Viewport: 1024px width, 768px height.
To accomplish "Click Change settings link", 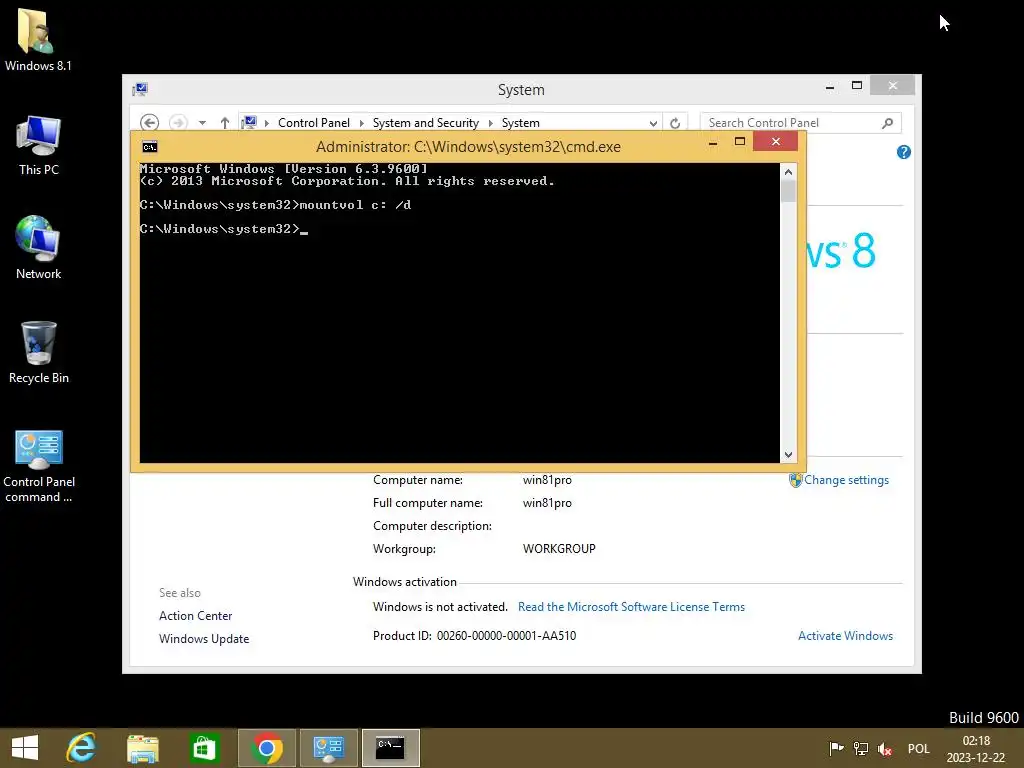I will (x=846, y=480).
